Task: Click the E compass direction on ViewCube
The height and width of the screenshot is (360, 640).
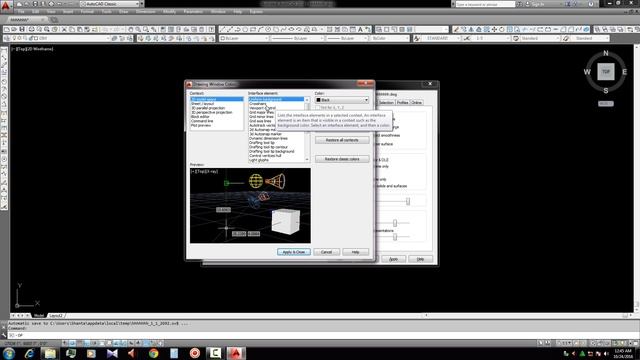Action: [624, 72]
